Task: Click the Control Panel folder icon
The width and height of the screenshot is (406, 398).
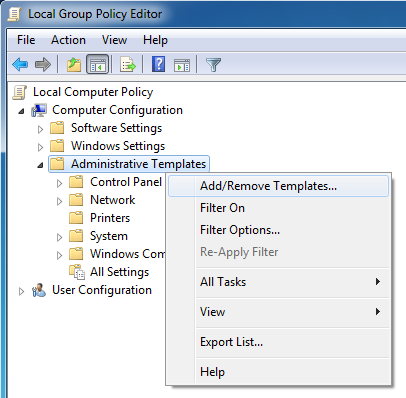Action: (76, 182)
